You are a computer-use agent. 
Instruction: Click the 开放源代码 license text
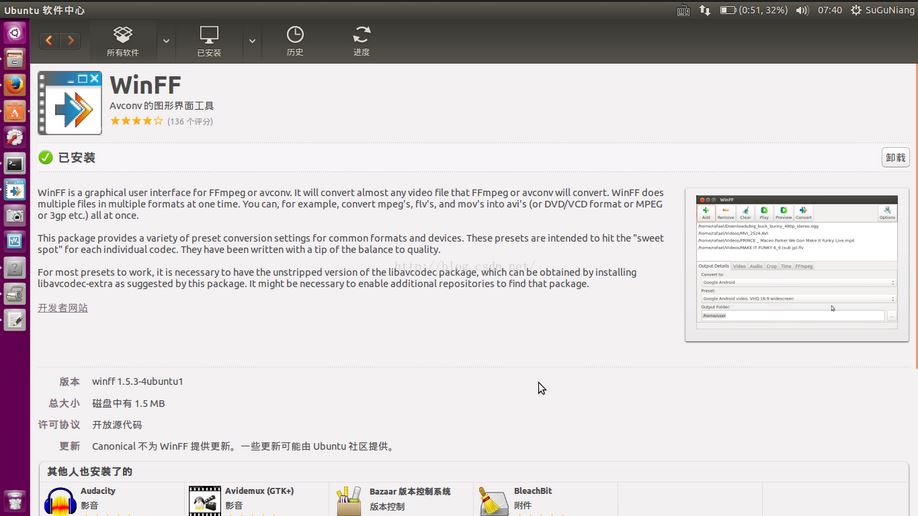(117, 425)
